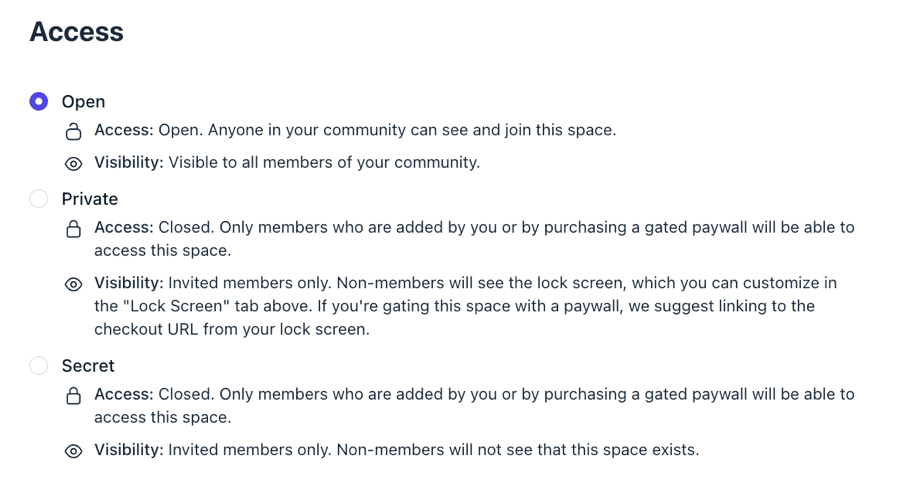Click the lock icon under Secret
This screenshot has height=490, width=900.
click(73, 396)
